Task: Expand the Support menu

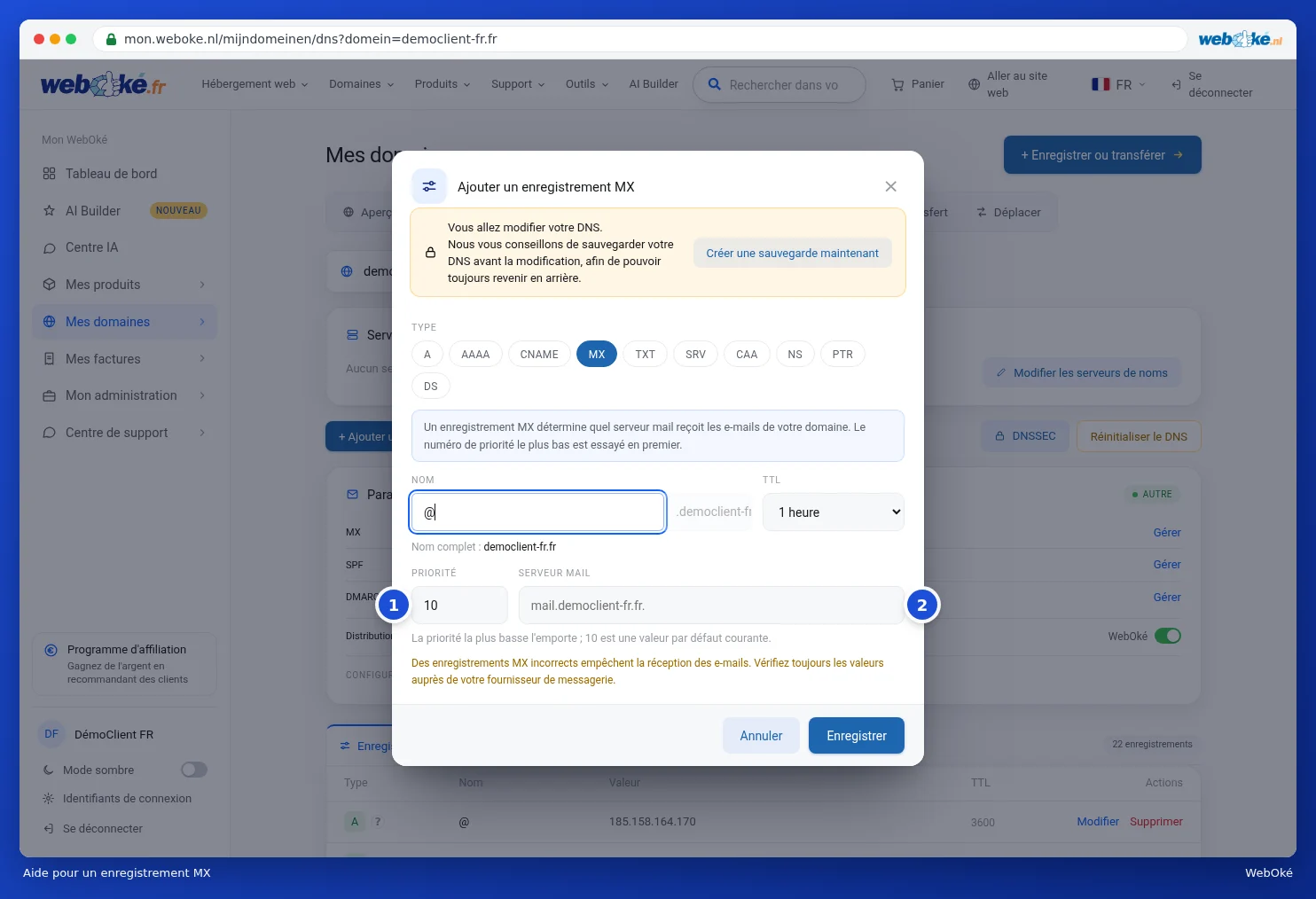Action: point(518,84)
